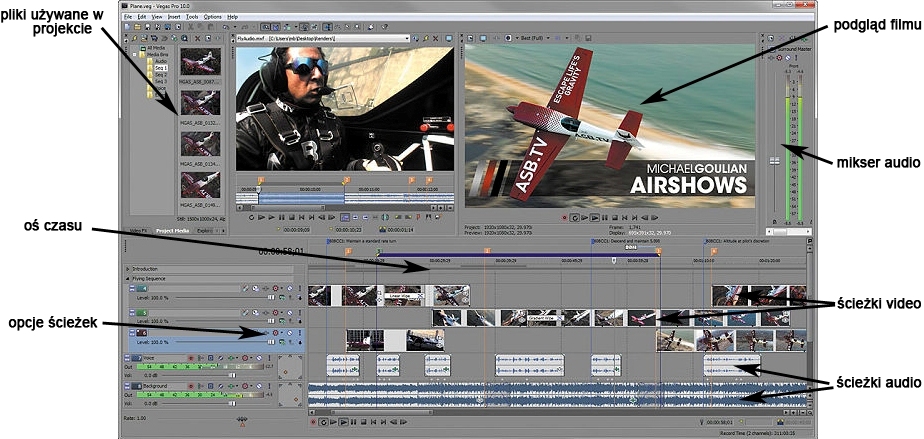Expand the Introduction track group
This screenshot has height=439, width=924.
point(128,269)
